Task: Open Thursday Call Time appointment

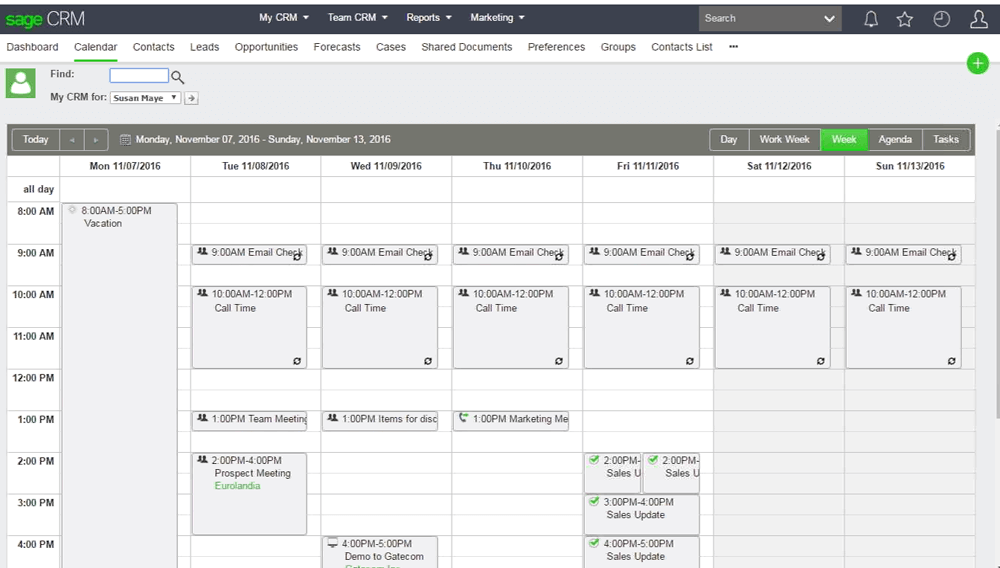Action: pos(511,327)
